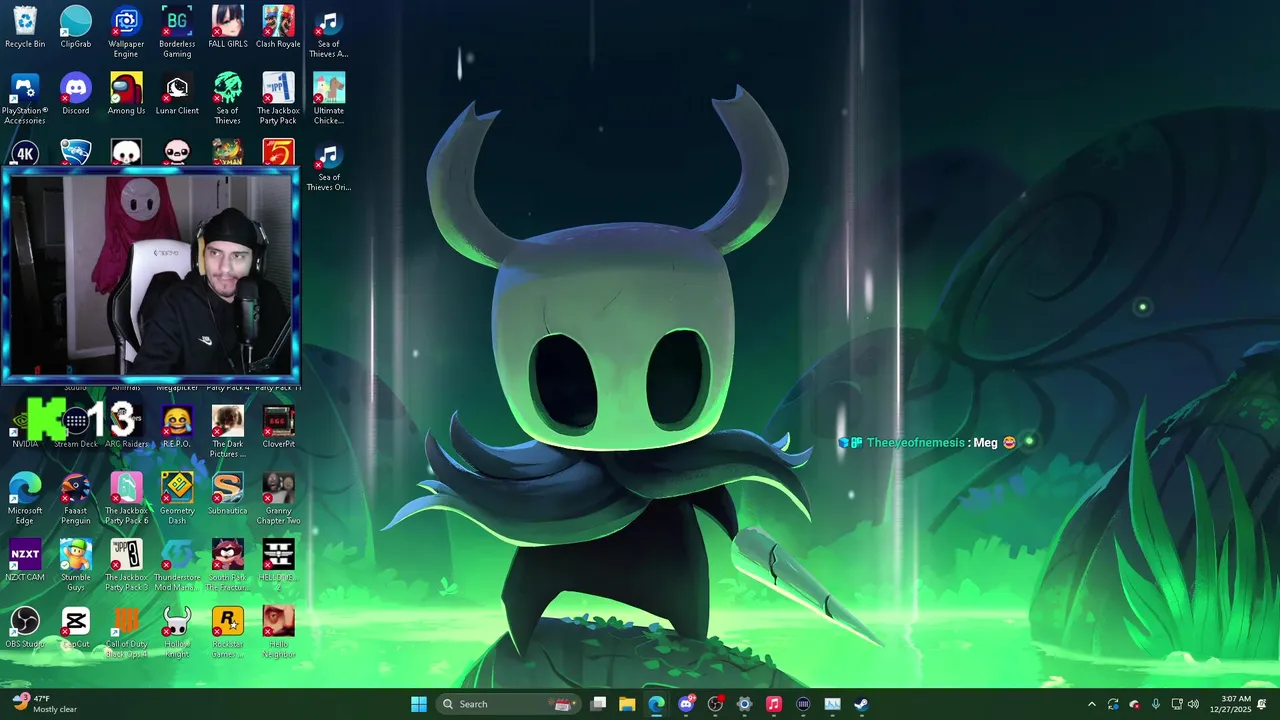Select the Stumble Guys desktop icon

76,566
